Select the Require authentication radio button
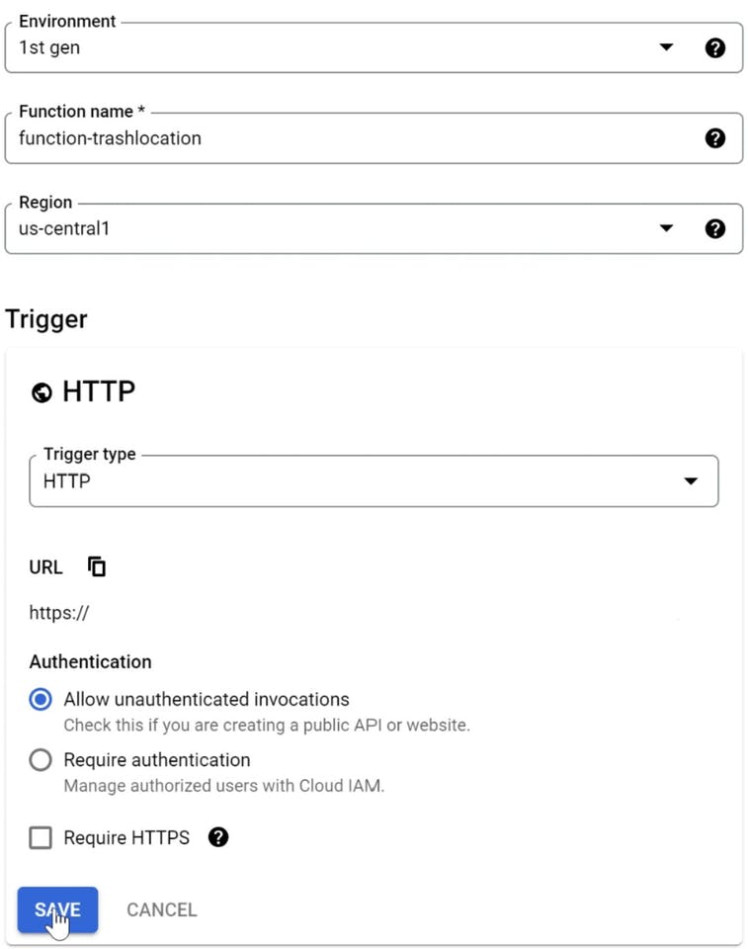This screenshot has height=949, width=748. tap(41, 760)
